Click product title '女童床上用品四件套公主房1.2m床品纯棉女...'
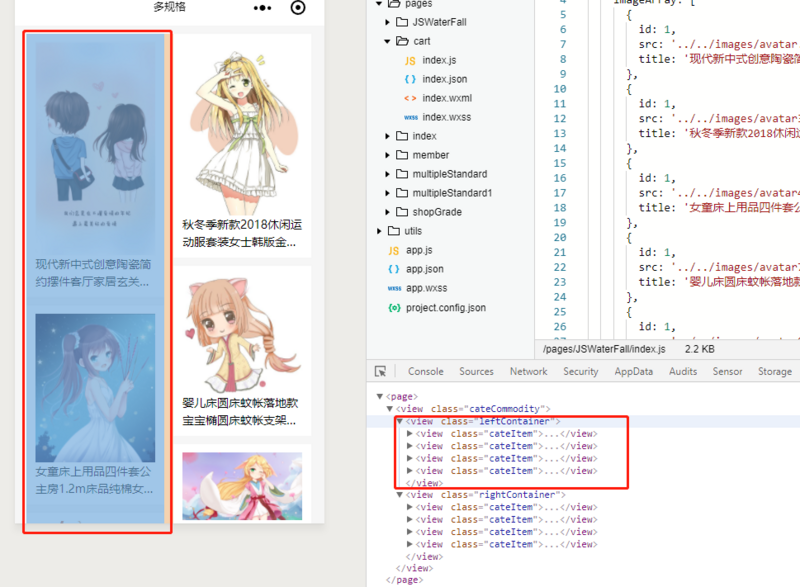Viewport: 800px width, 587px height. tap(94, 480)
